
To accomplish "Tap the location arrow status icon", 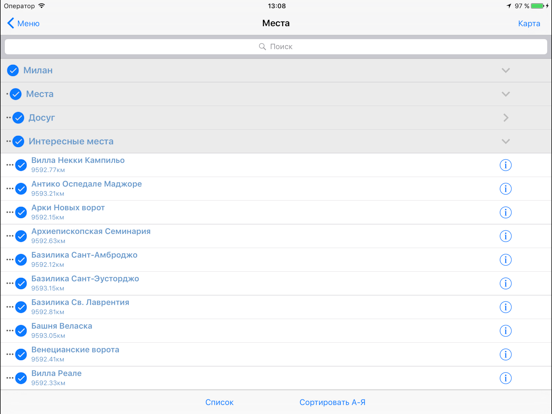I will pos(509,6).
